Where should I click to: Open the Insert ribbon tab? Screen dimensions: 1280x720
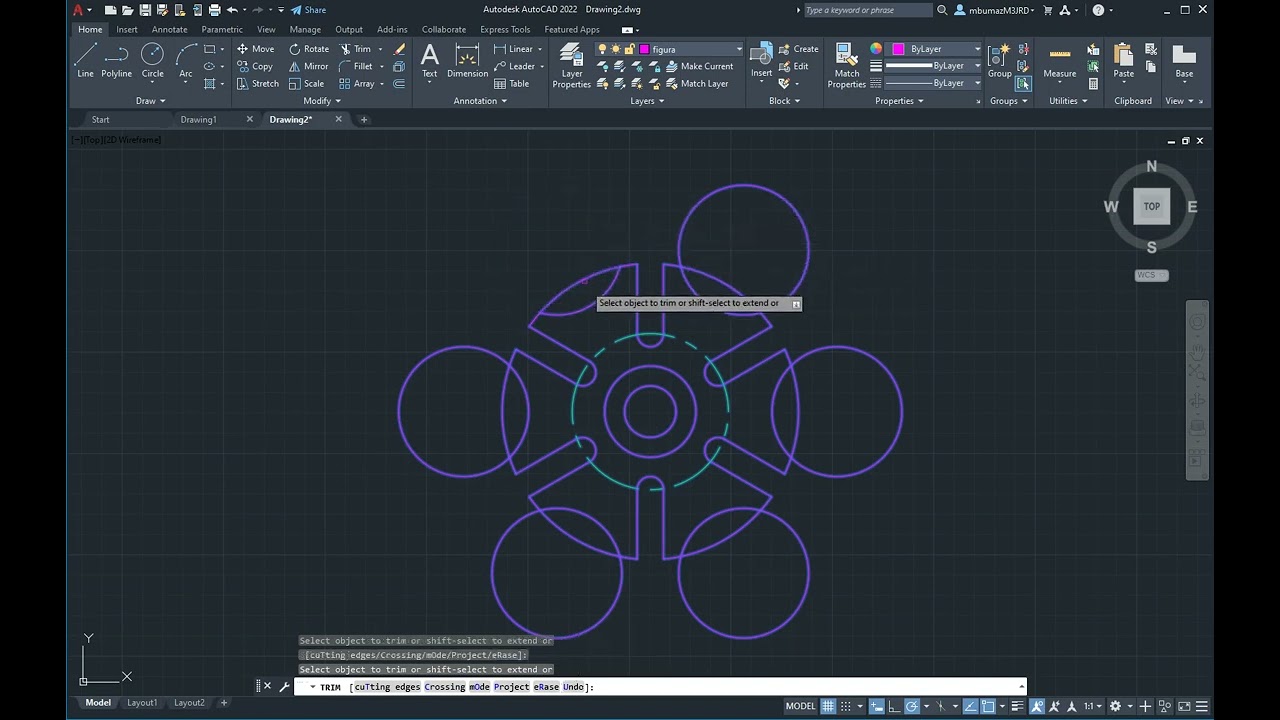127,29
